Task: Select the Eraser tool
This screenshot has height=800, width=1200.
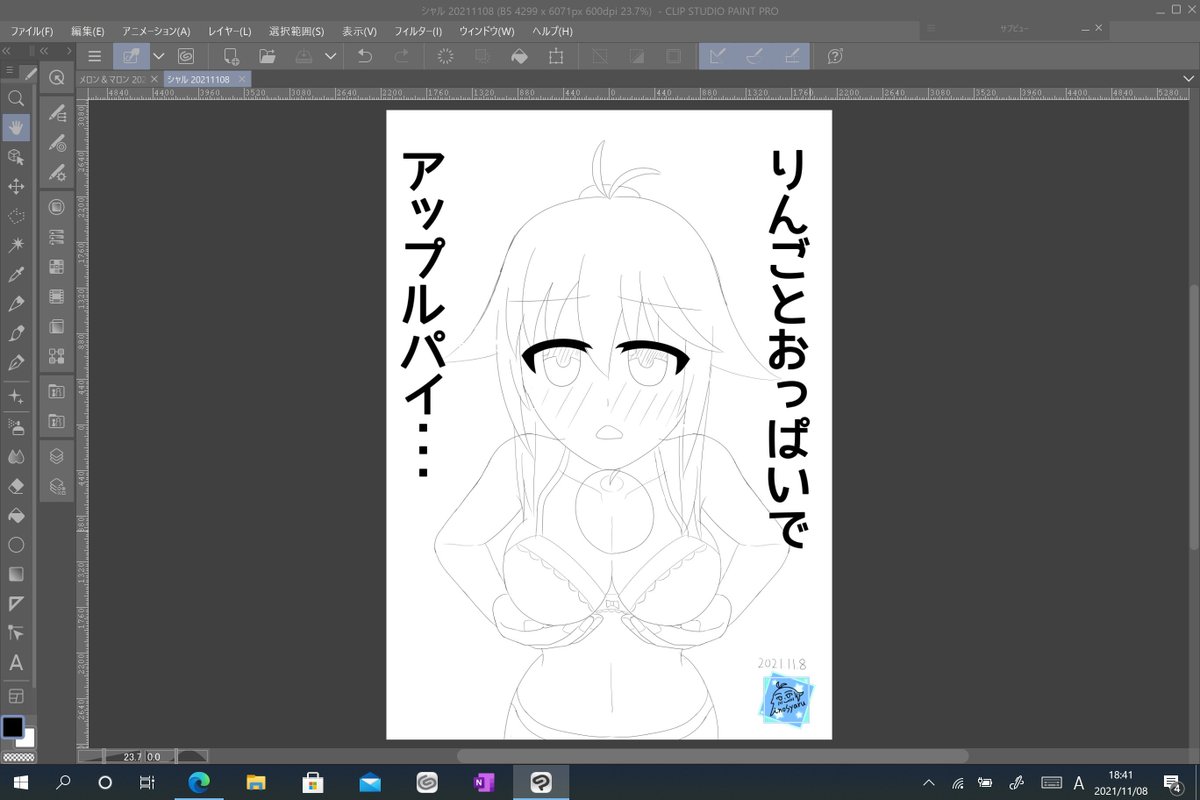Action: (x=16, y=486)
